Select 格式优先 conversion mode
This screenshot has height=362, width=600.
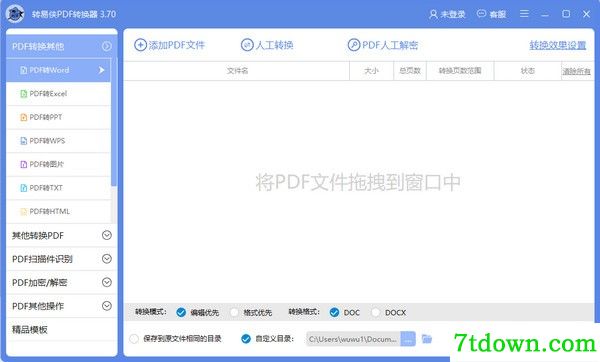click(234, 313)
